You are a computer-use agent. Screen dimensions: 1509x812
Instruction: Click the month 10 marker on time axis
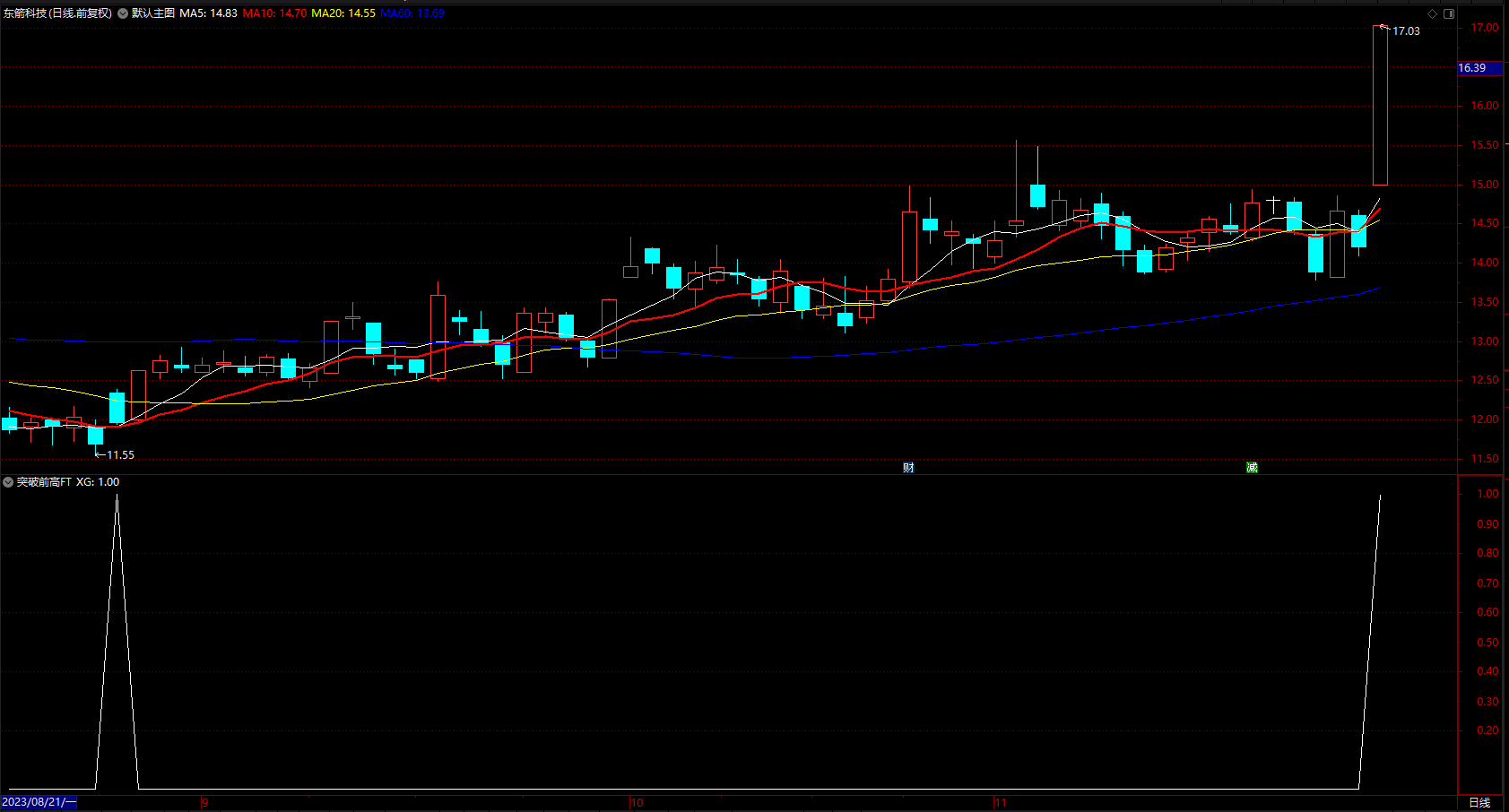637,803
